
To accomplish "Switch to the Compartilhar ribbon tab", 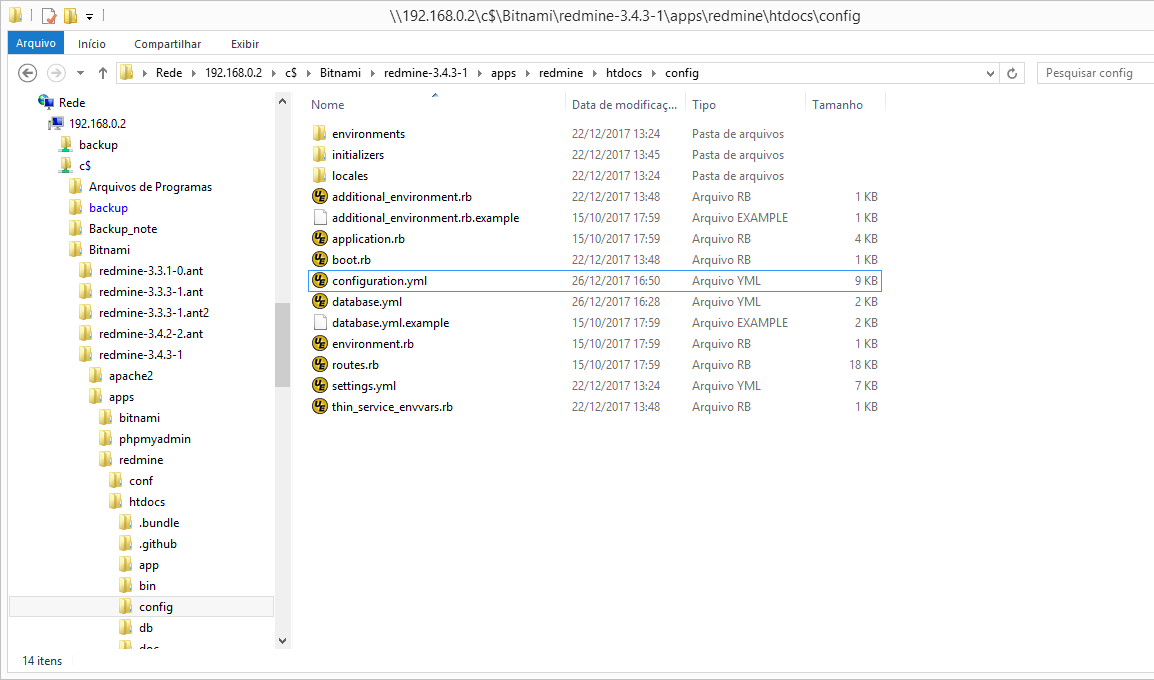I will click(x=167, y=44).
